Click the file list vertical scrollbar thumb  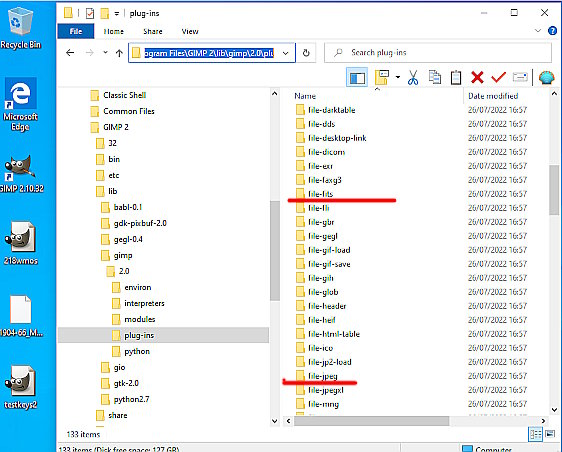pos(554,190)
